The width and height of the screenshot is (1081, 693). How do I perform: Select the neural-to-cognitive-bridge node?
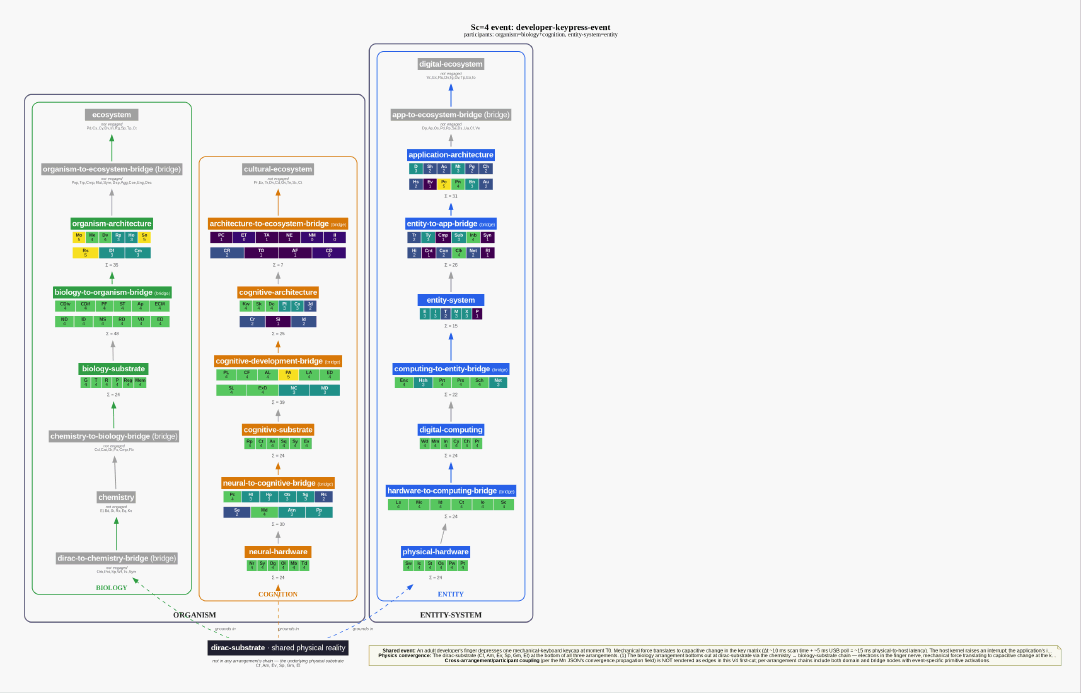pos(278,483)
